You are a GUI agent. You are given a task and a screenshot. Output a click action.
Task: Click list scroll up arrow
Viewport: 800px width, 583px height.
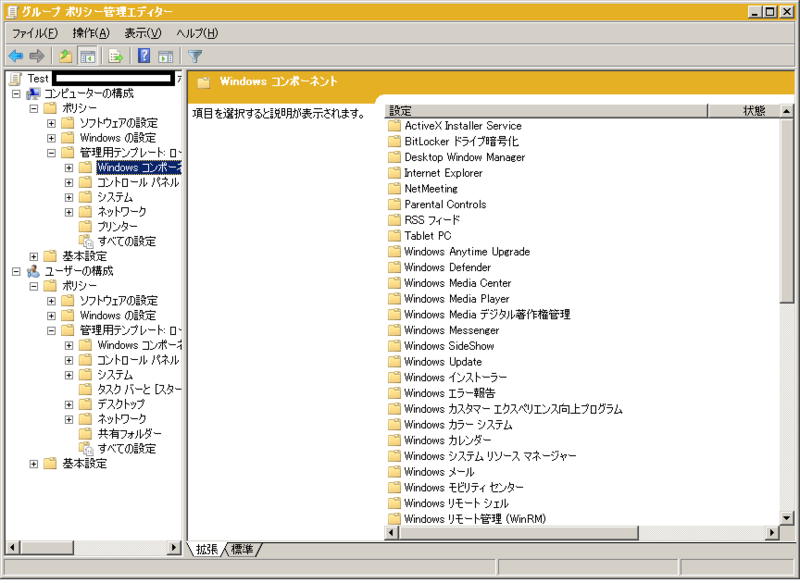[787, 111]
